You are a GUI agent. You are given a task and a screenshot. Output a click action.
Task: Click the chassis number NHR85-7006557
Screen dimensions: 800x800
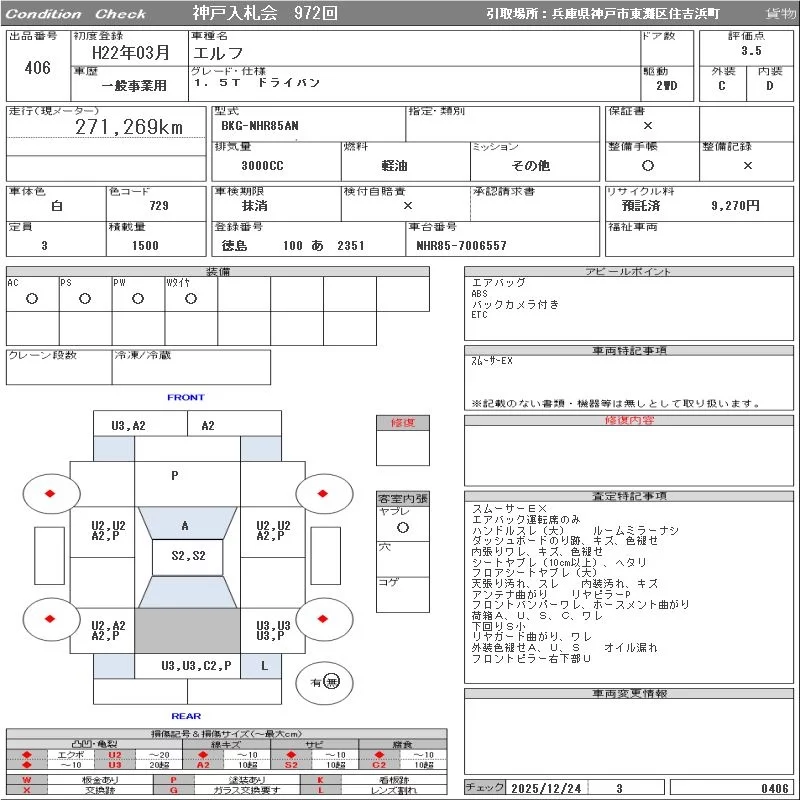click(461, 246)
